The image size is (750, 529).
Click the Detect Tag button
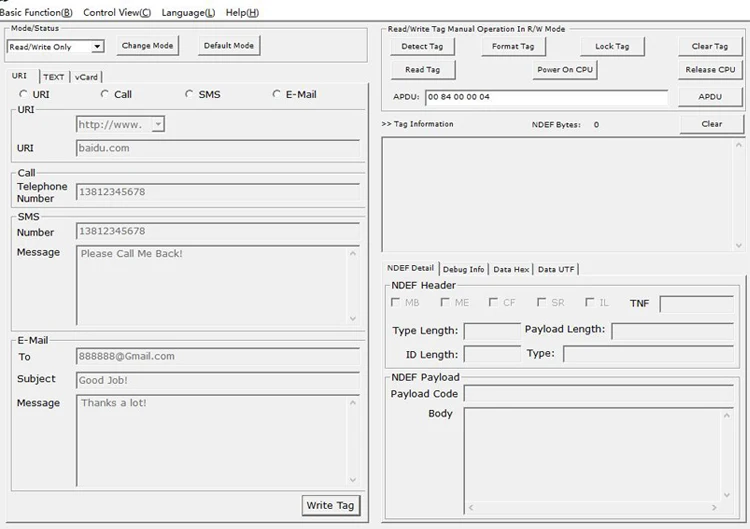421,46
